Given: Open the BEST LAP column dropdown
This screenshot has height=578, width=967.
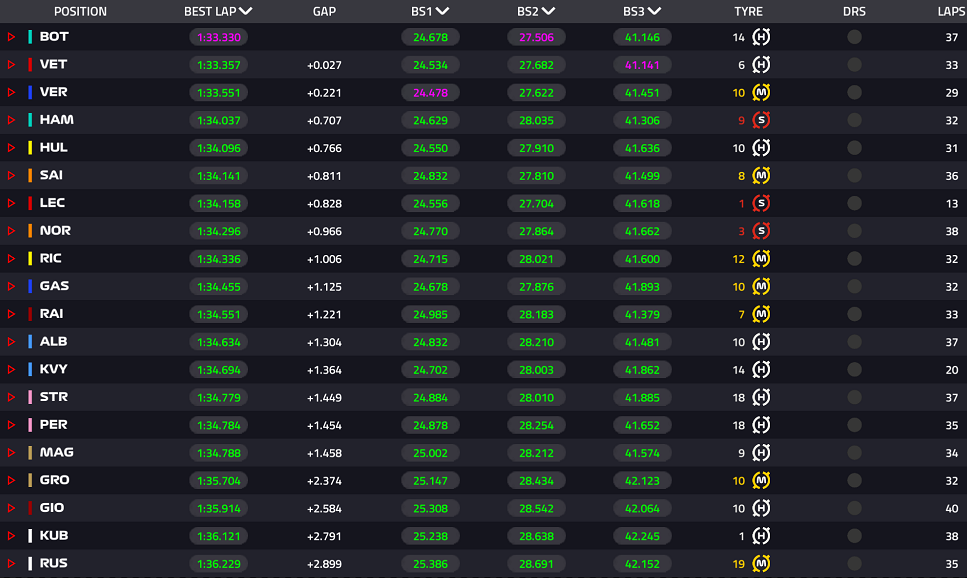Looking at the screenshot, I should pyautogui.click(x=245, y=11).
